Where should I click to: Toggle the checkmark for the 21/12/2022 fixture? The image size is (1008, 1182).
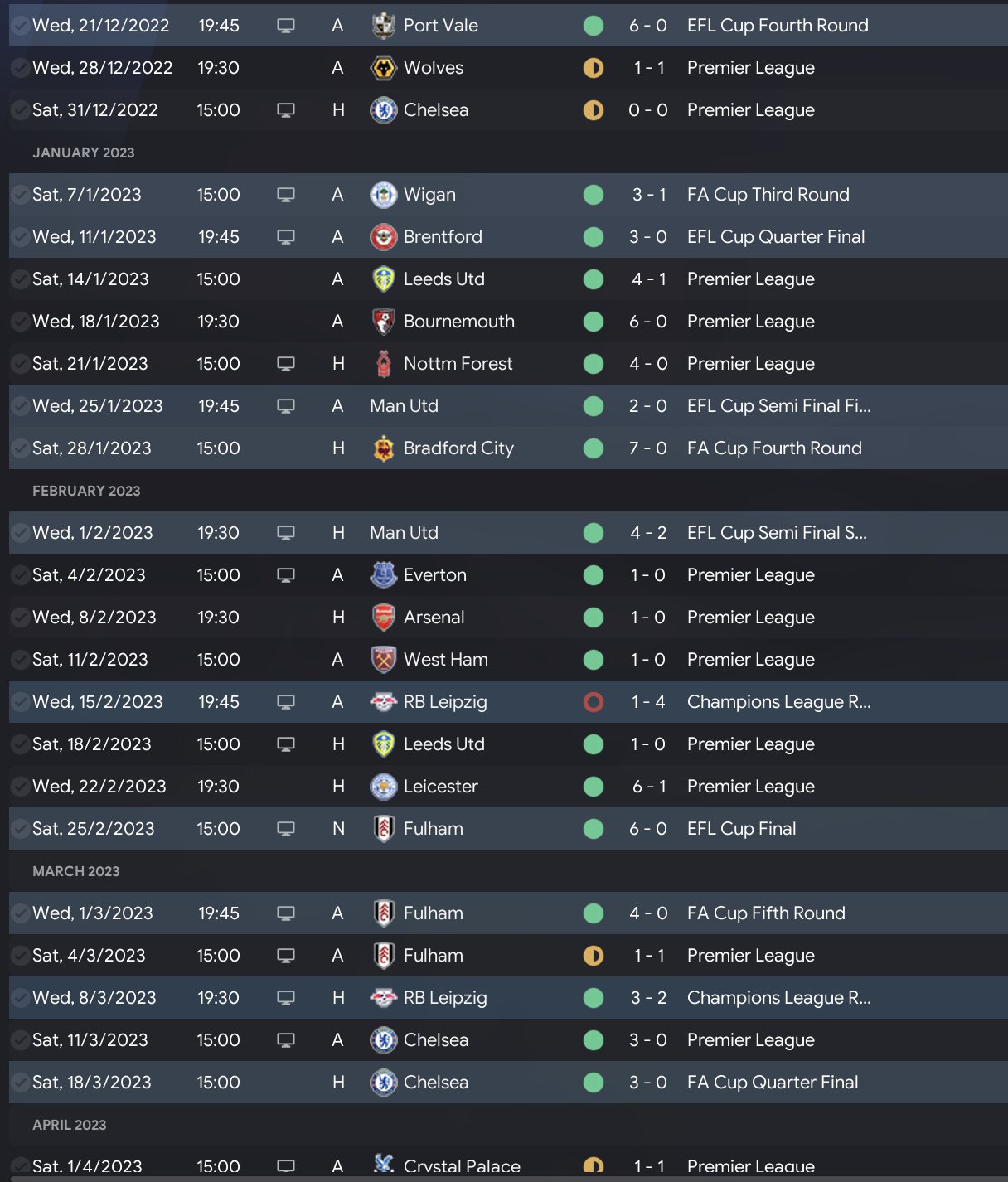(20, 26)
